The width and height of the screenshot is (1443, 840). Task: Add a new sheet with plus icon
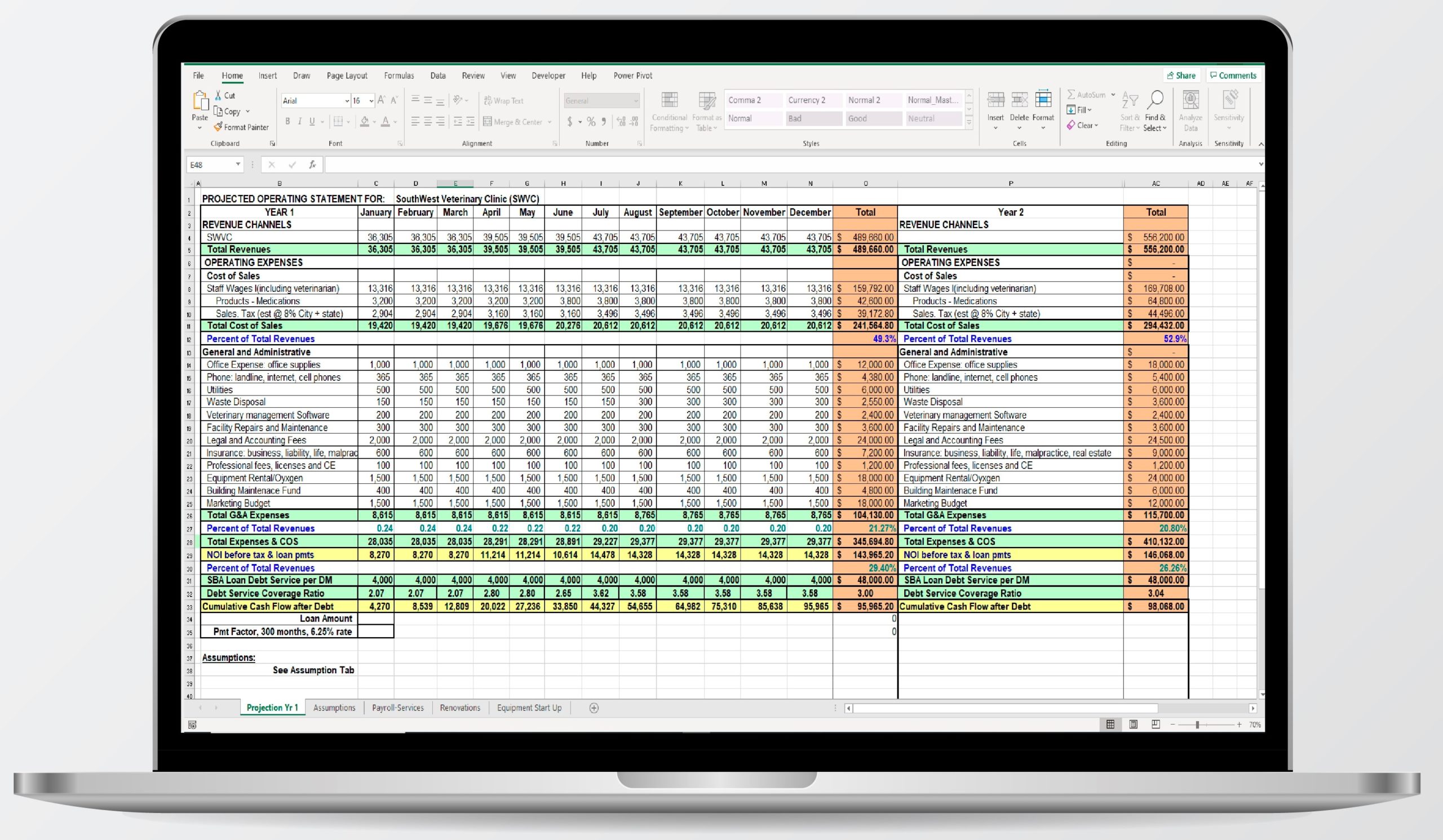point(594,708)
